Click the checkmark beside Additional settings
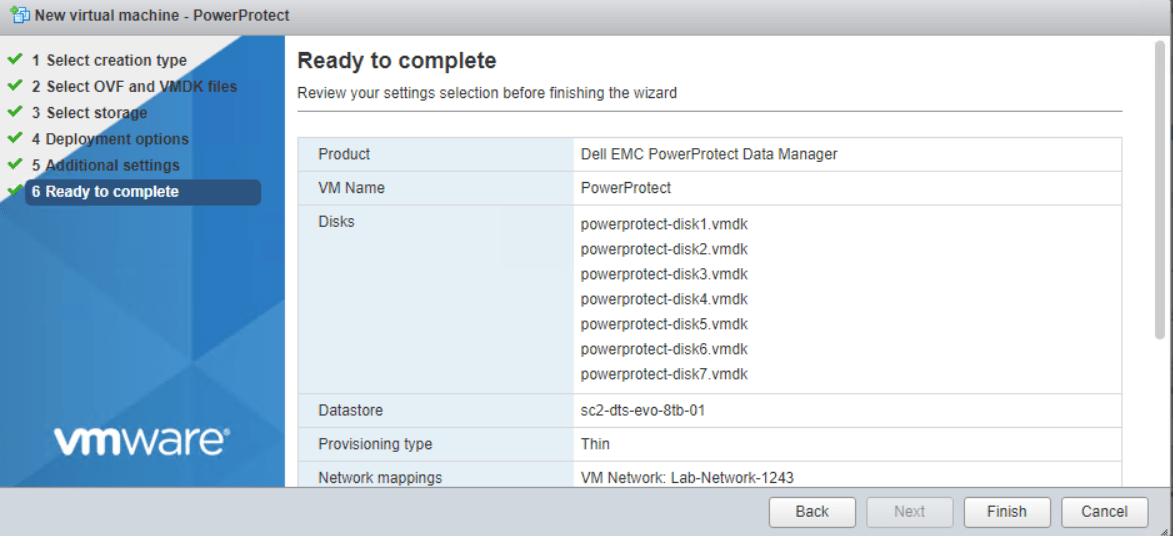Screen dimensions: 1173x536 pos(15,164)
